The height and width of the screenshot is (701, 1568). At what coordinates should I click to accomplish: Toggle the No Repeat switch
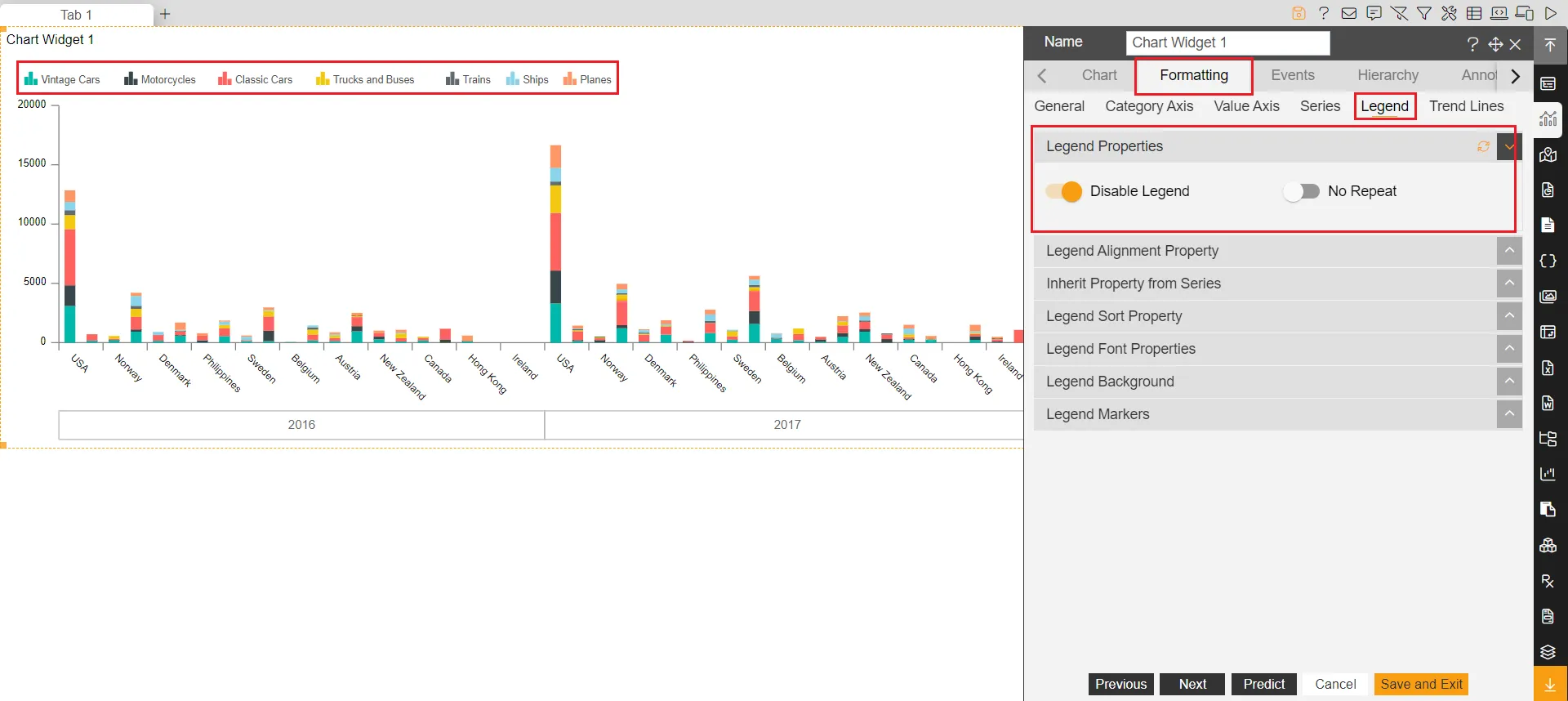(x=1301, y=191)
